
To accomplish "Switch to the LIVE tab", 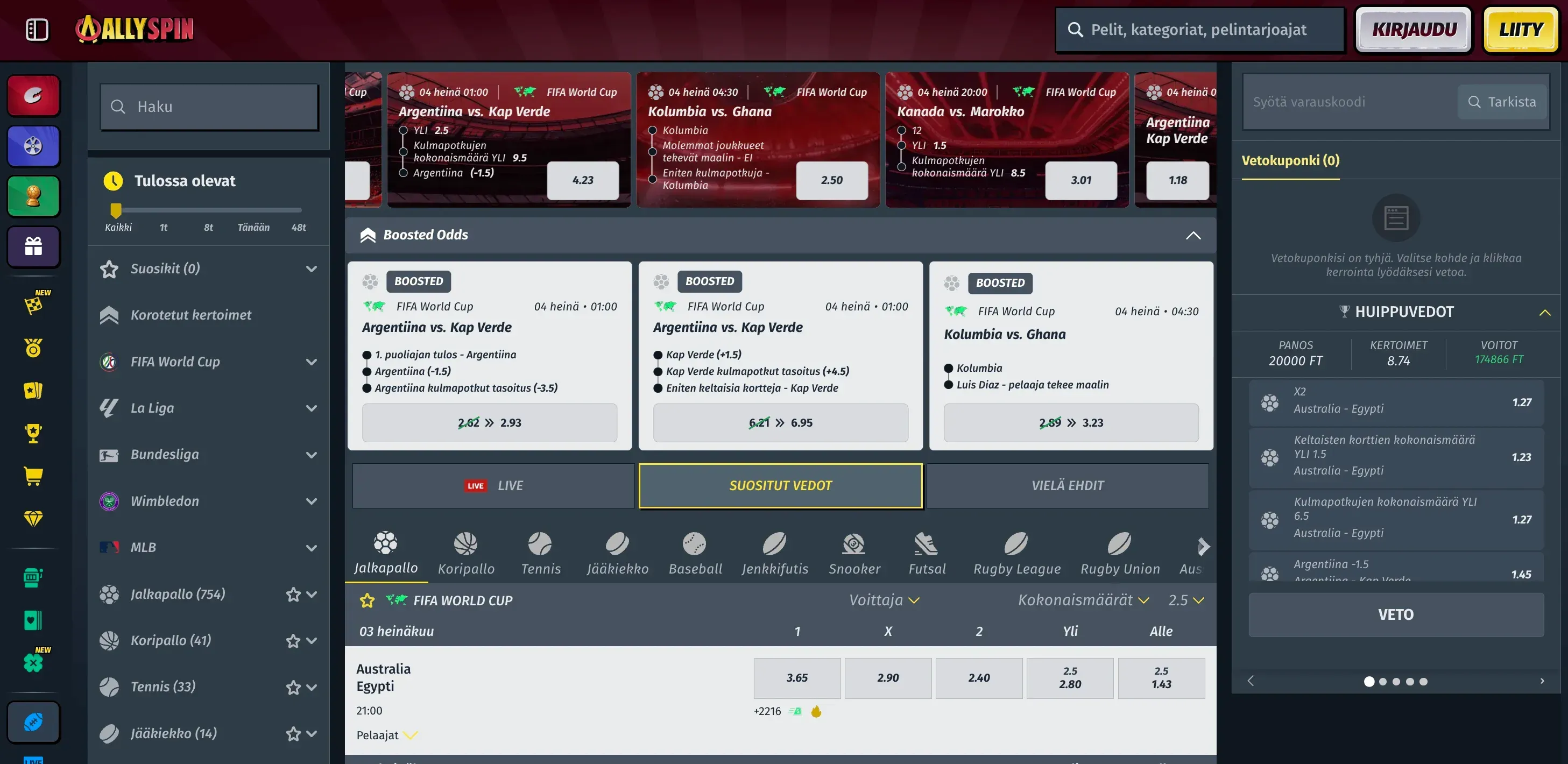I will [493, 486].
